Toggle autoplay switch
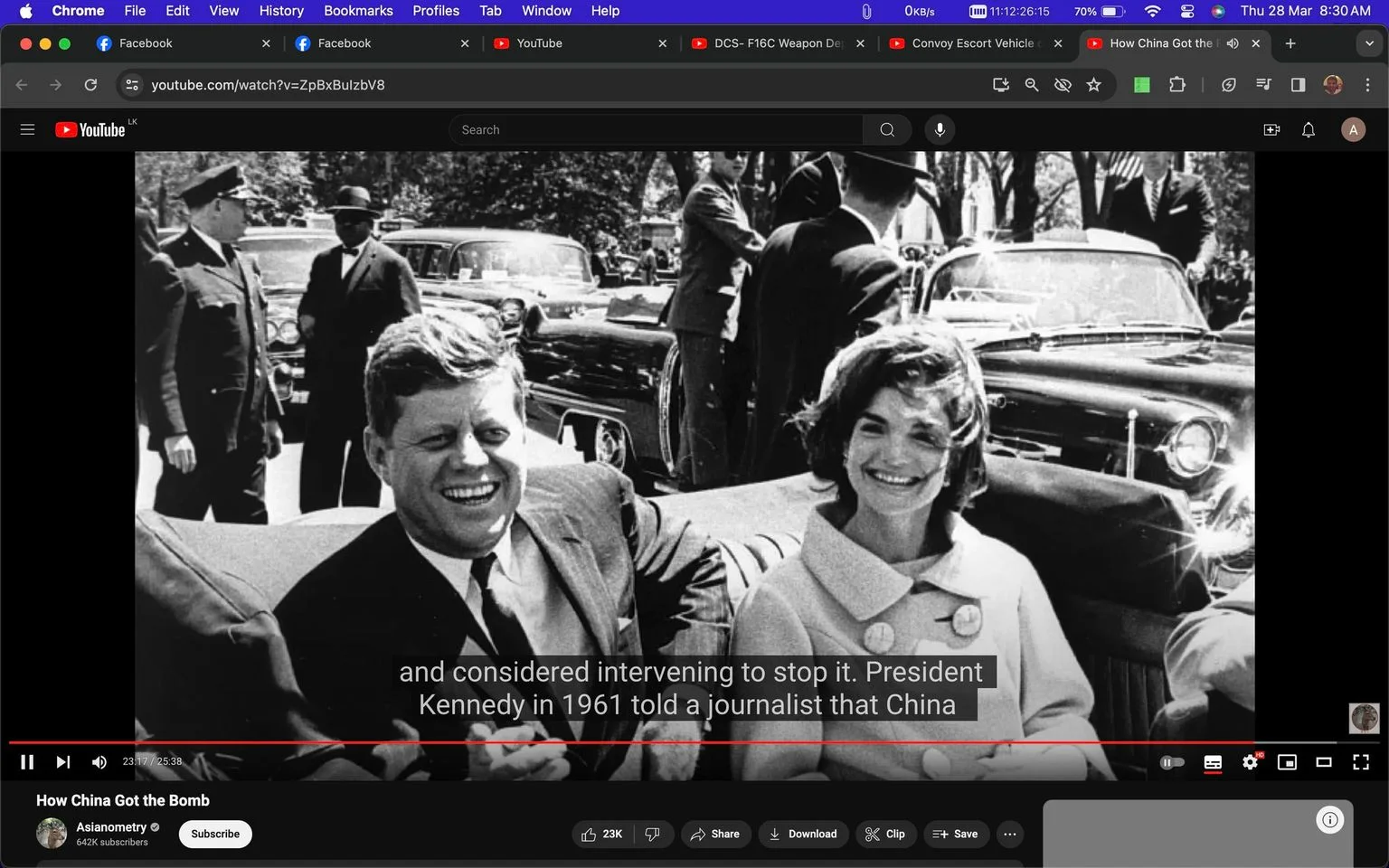The width and height of the screenshot is (1389, 868). click(x=1172, y=762)
